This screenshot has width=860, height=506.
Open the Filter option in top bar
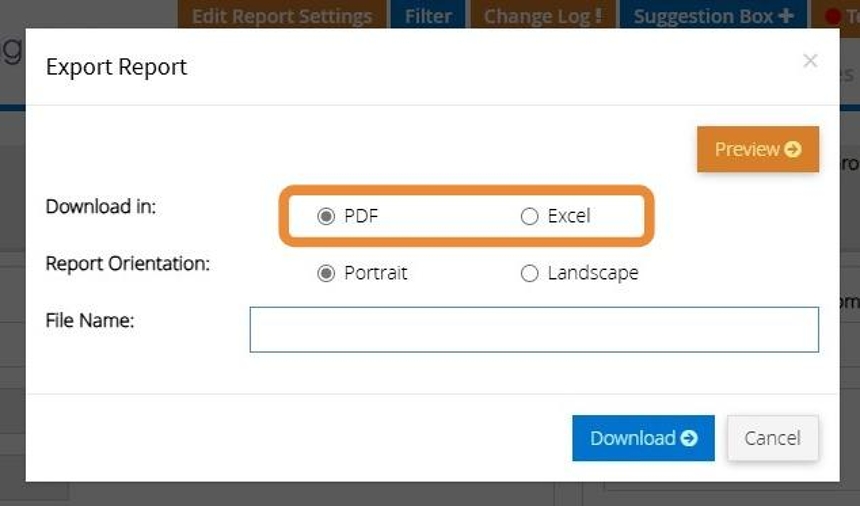coord(428,16)
